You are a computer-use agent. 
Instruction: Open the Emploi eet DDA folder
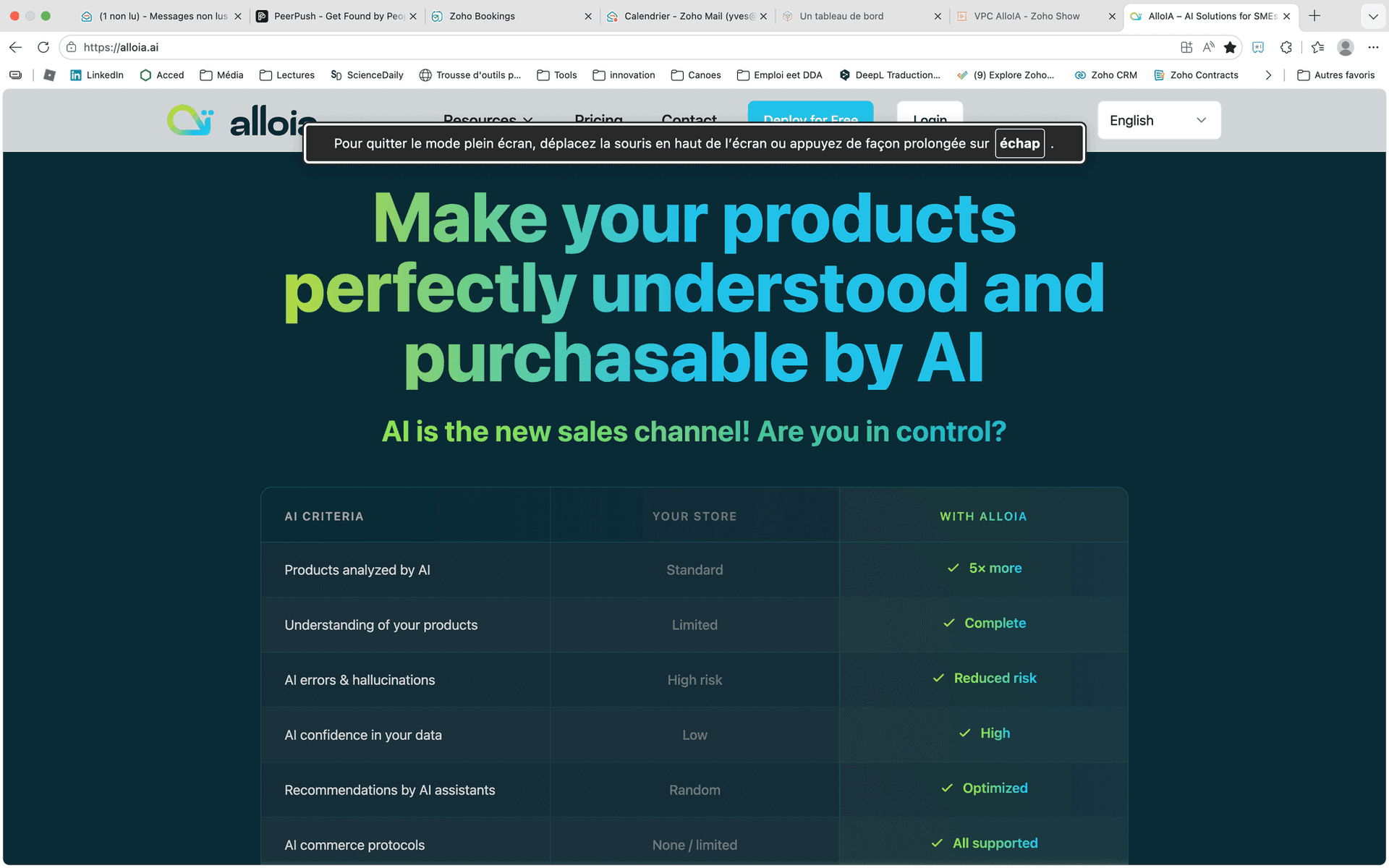tap(780, 75)
